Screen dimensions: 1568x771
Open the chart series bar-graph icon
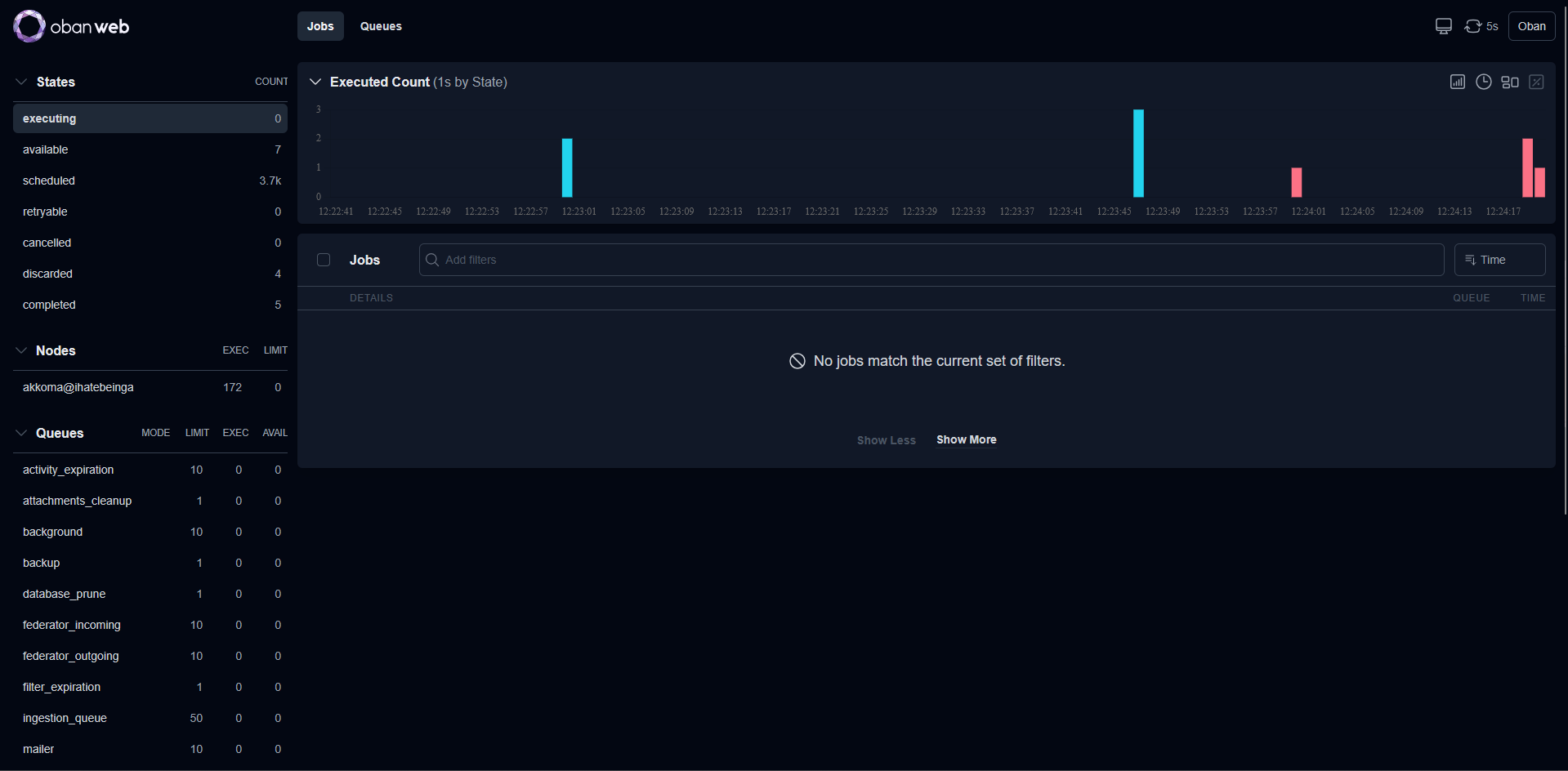click(x=1458, y=82)
